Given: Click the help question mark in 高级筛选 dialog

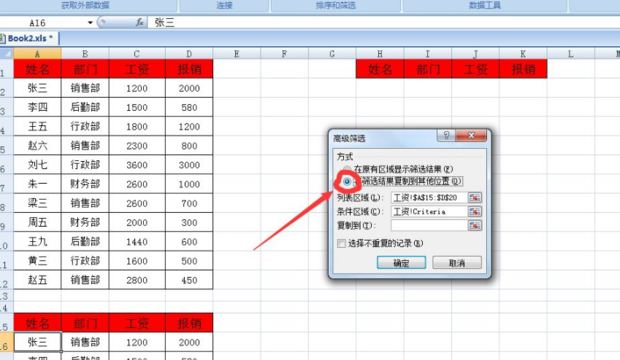Looking at the screenshot, I should click(x=446, y=135).
